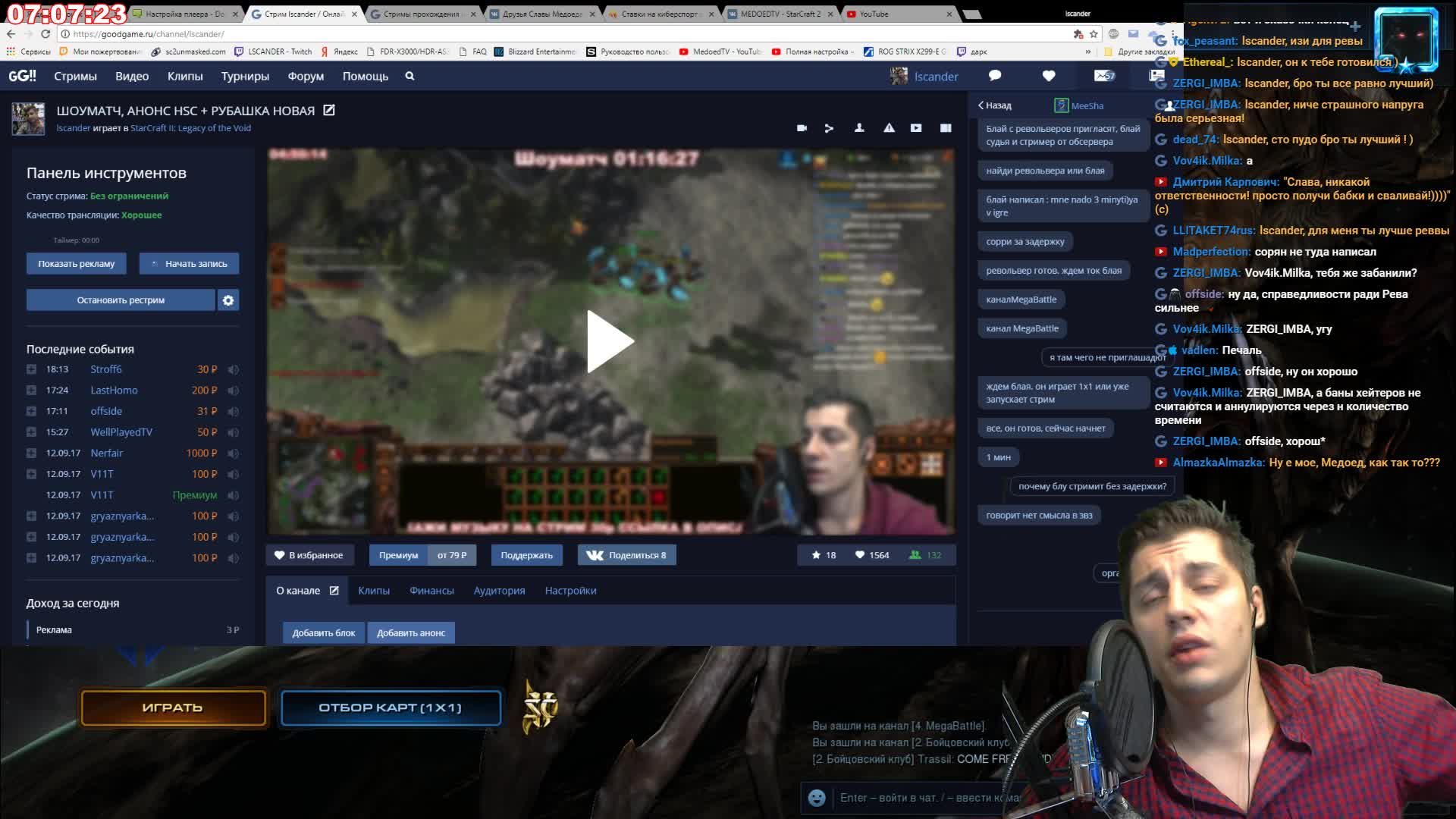Open the chat bubble icon in header
The width and height of the screenshot is (1456, 819).
pos(995,76)
